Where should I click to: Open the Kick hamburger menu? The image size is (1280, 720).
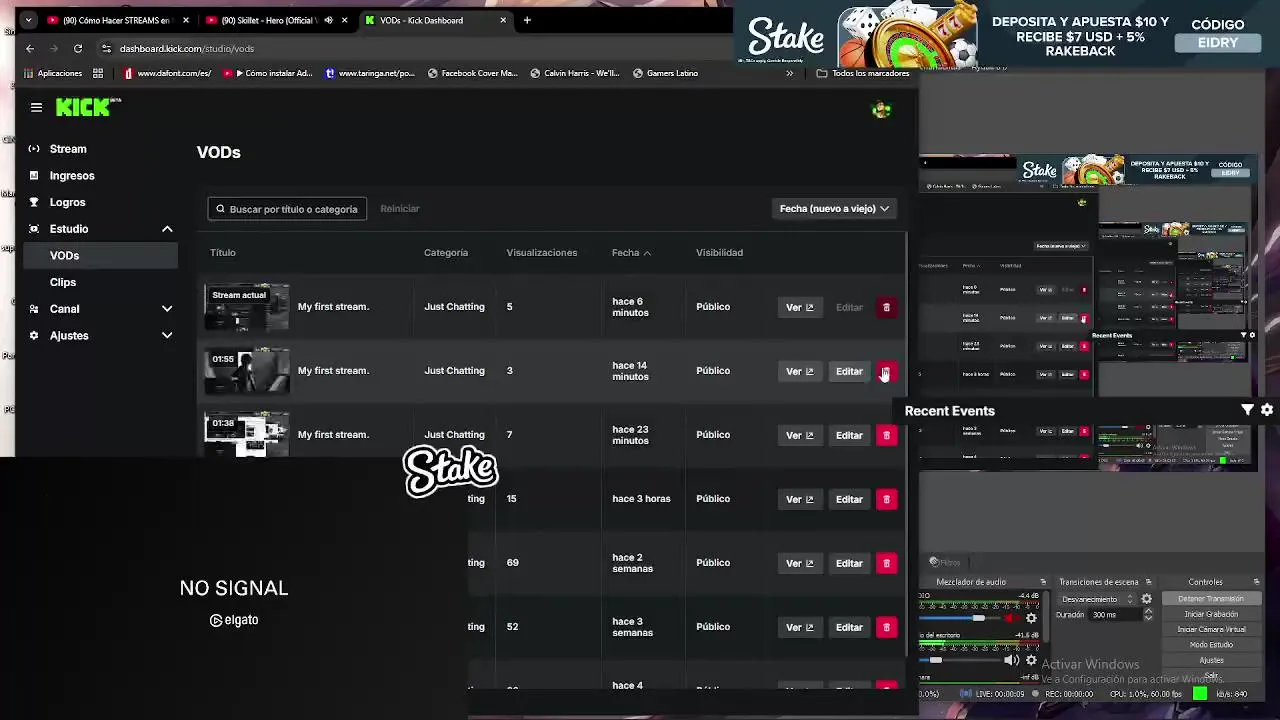click(x=36, y=107)
